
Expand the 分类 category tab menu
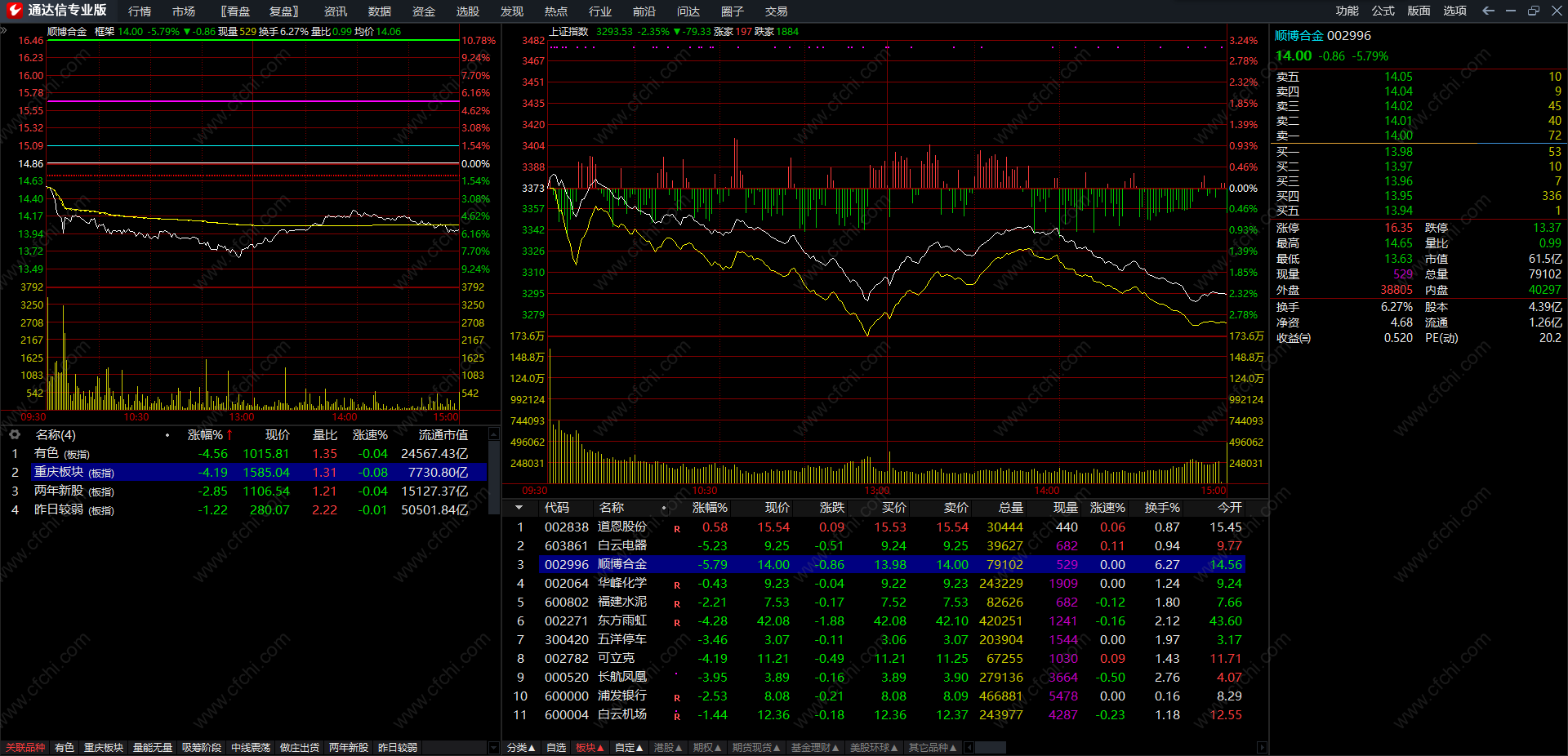click(x=520, y=747)
